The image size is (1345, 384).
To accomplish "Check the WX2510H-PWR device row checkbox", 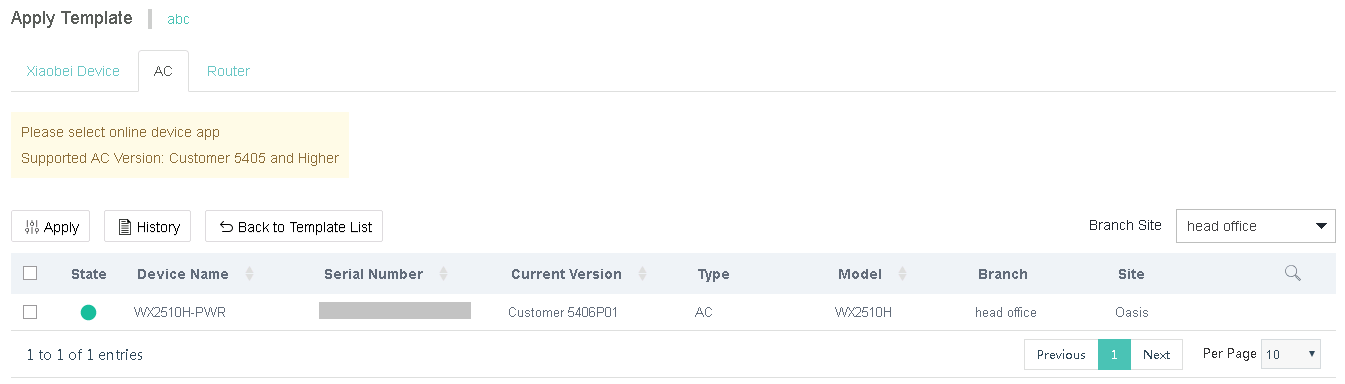I will coord(30,312).
